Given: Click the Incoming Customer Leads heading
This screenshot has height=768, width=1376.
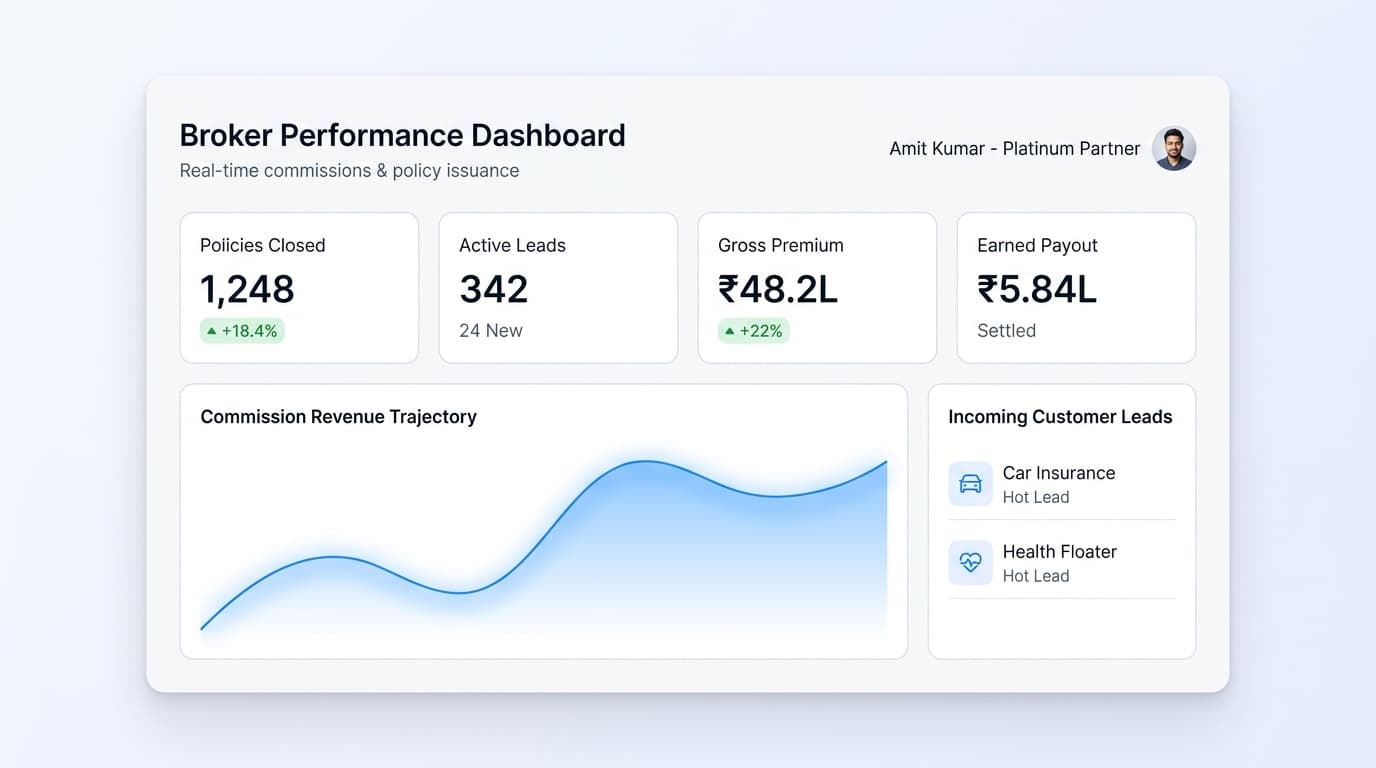Looking at the screenshot, I should [x=1060, y=417].
